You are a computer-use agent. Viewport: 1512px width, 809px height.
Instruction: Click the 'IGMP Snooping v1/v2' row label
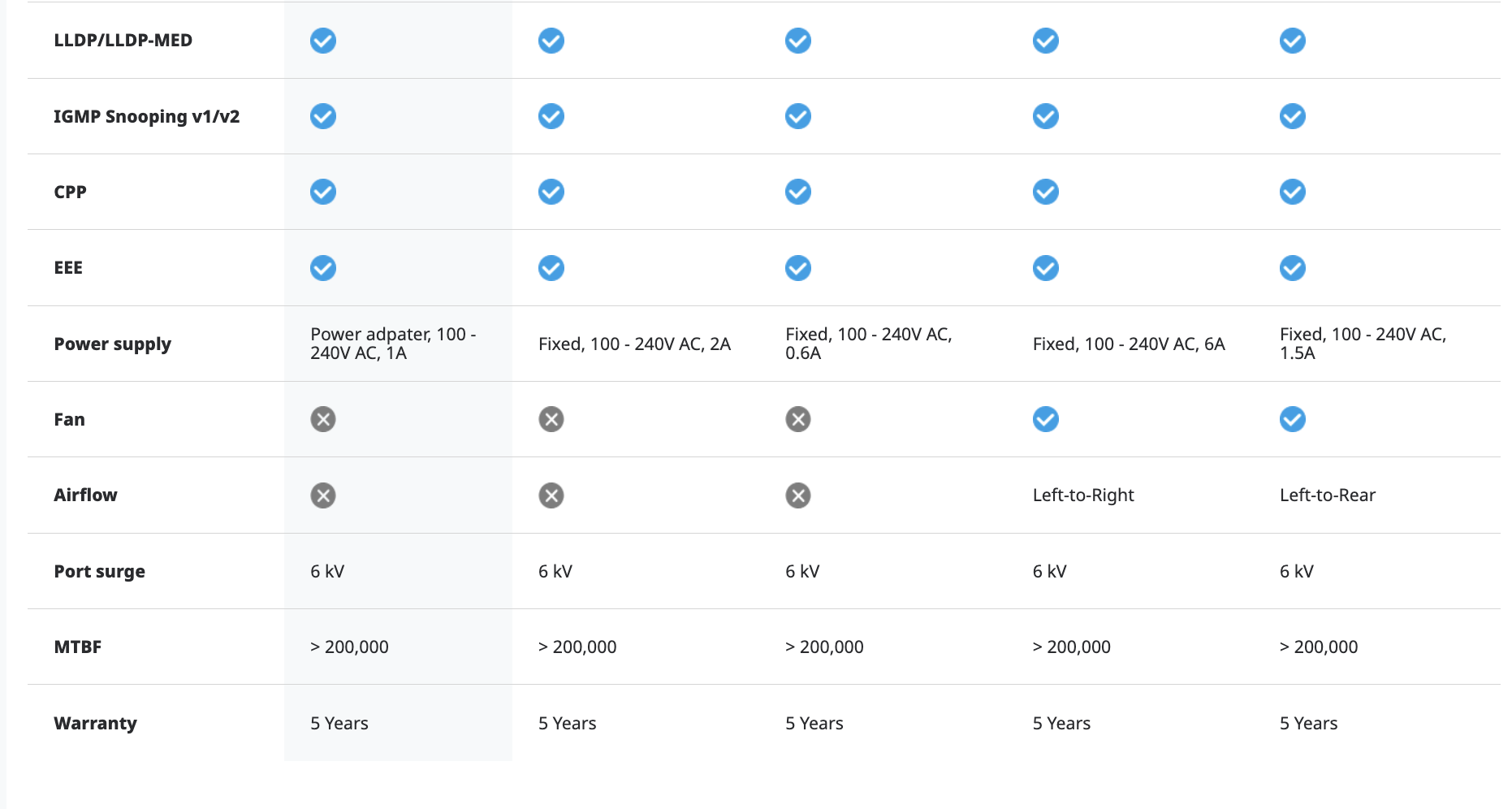(x=146, y=116)
